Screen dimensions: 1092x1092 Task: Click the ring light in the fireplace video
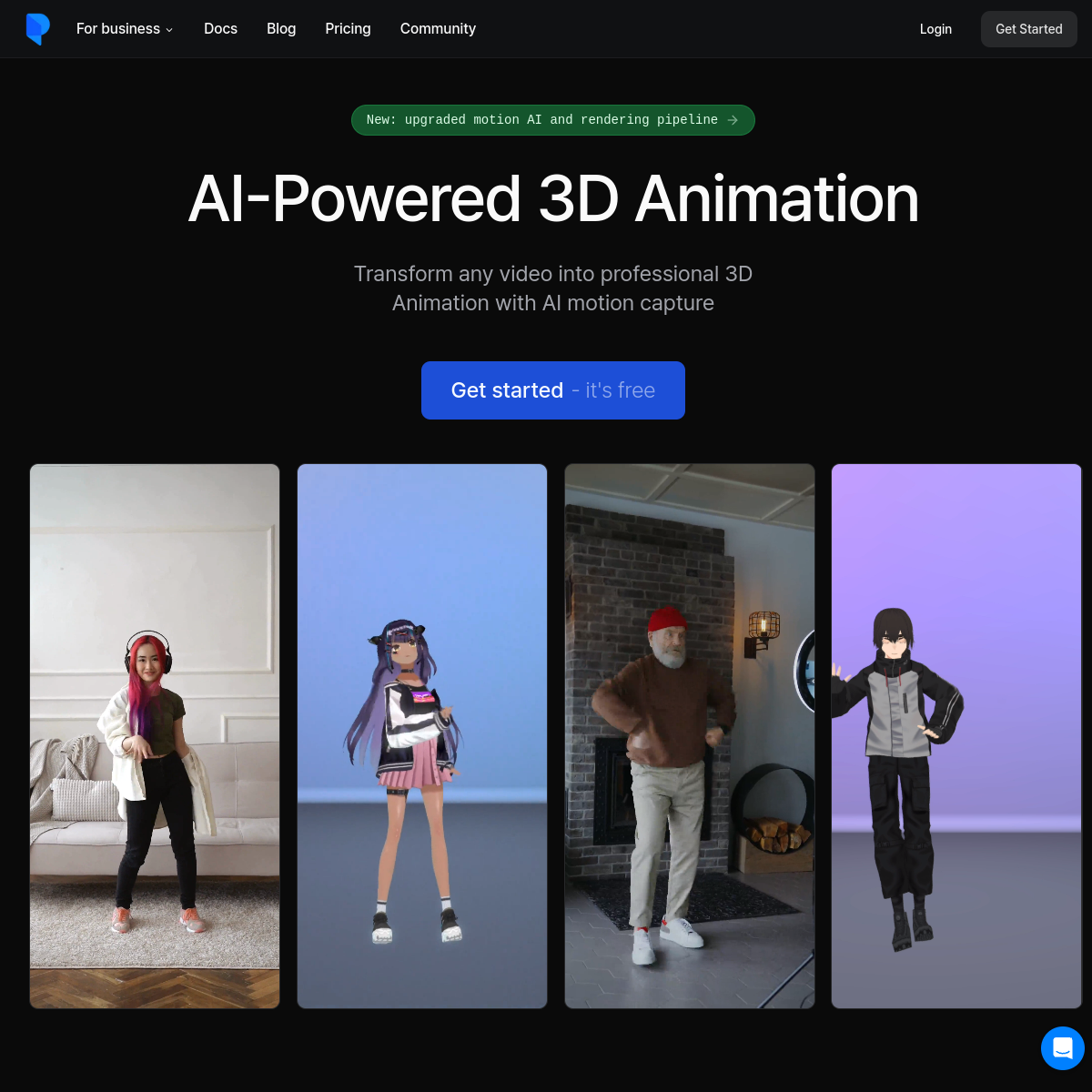point(804,672)
